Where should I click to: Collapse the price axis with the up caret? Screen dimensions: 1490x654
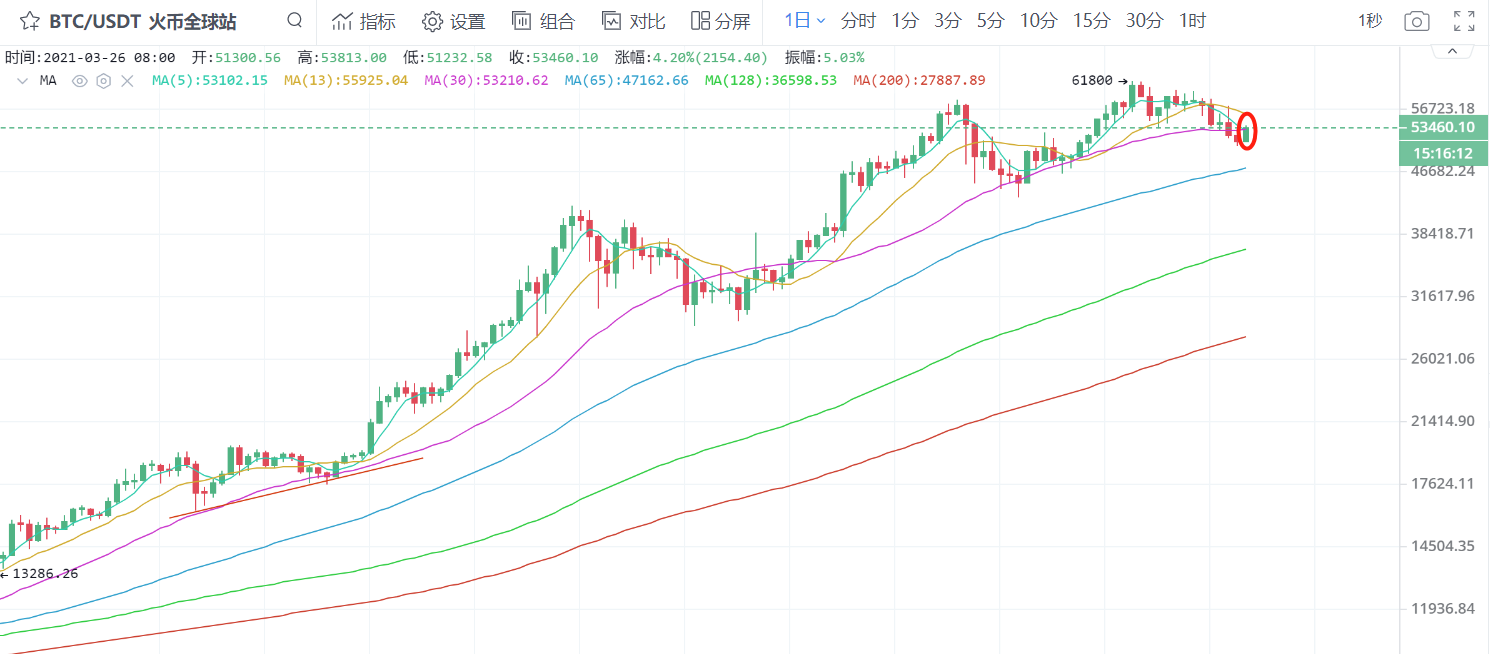1454,50
